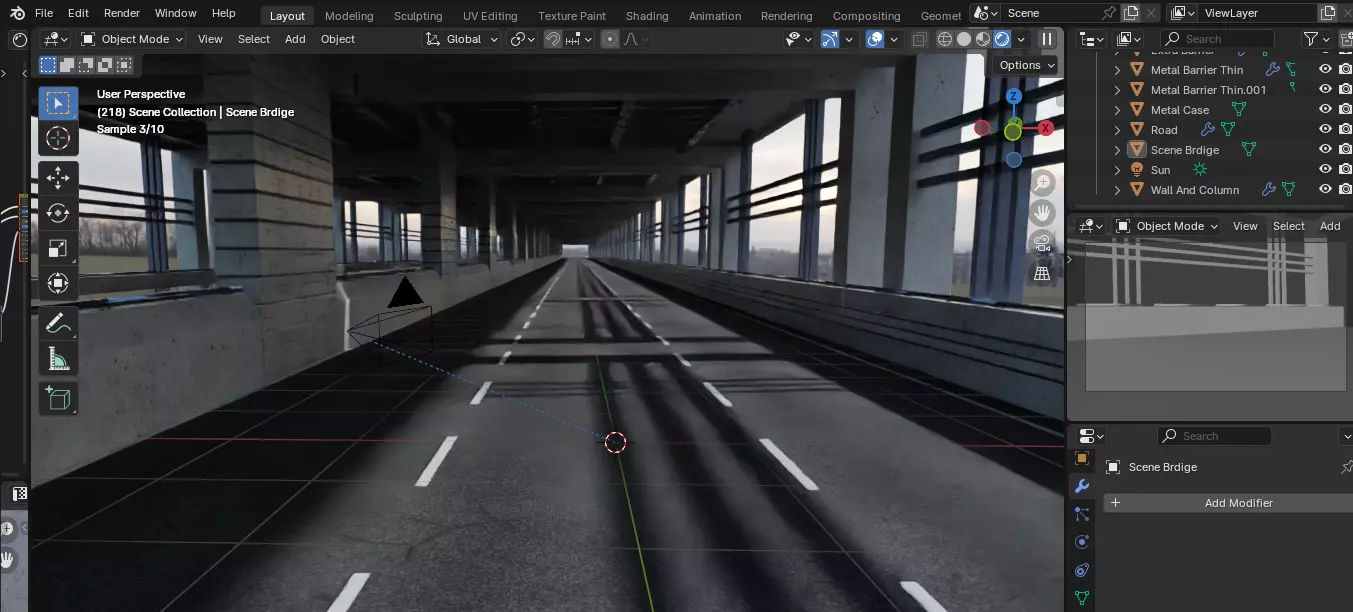Activate the Transform tool
Viewport: 1353px width, 612px height.
click(x=58, y=283)
